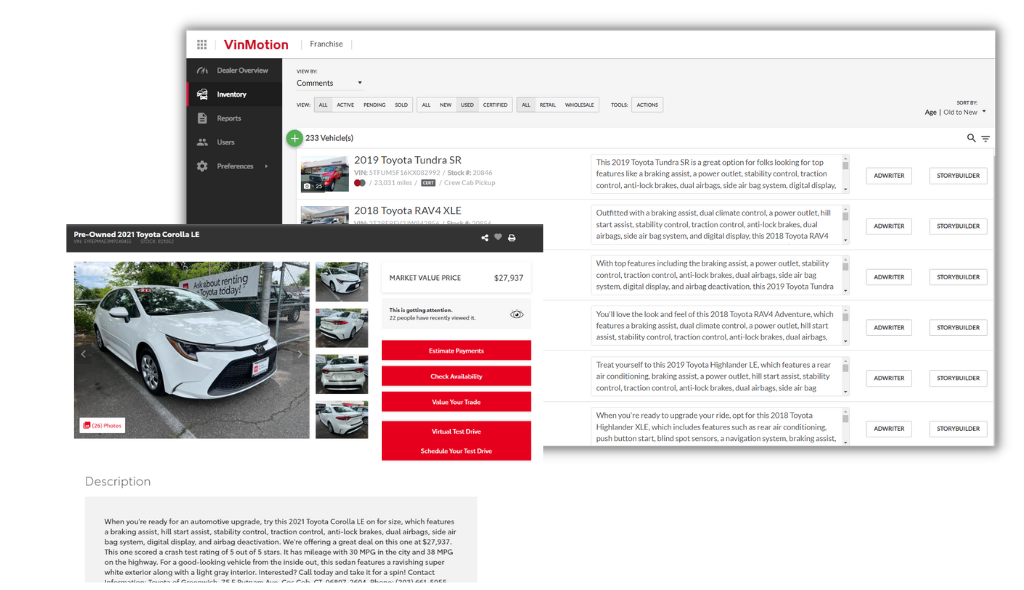Select the first ALL status filter
1024x590 pixels.
[323, 105]
